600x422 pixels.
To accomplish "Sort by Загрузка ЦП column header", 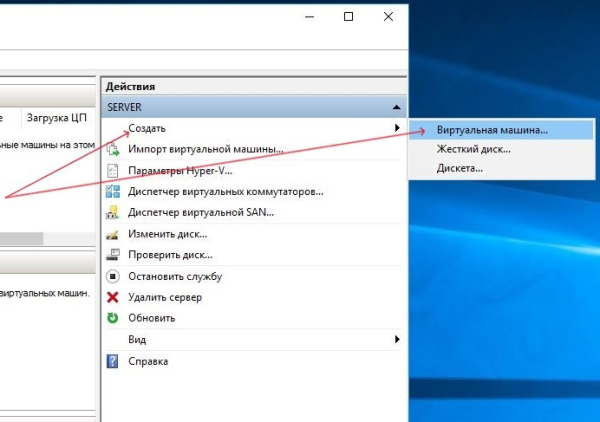I will point(57,117).
